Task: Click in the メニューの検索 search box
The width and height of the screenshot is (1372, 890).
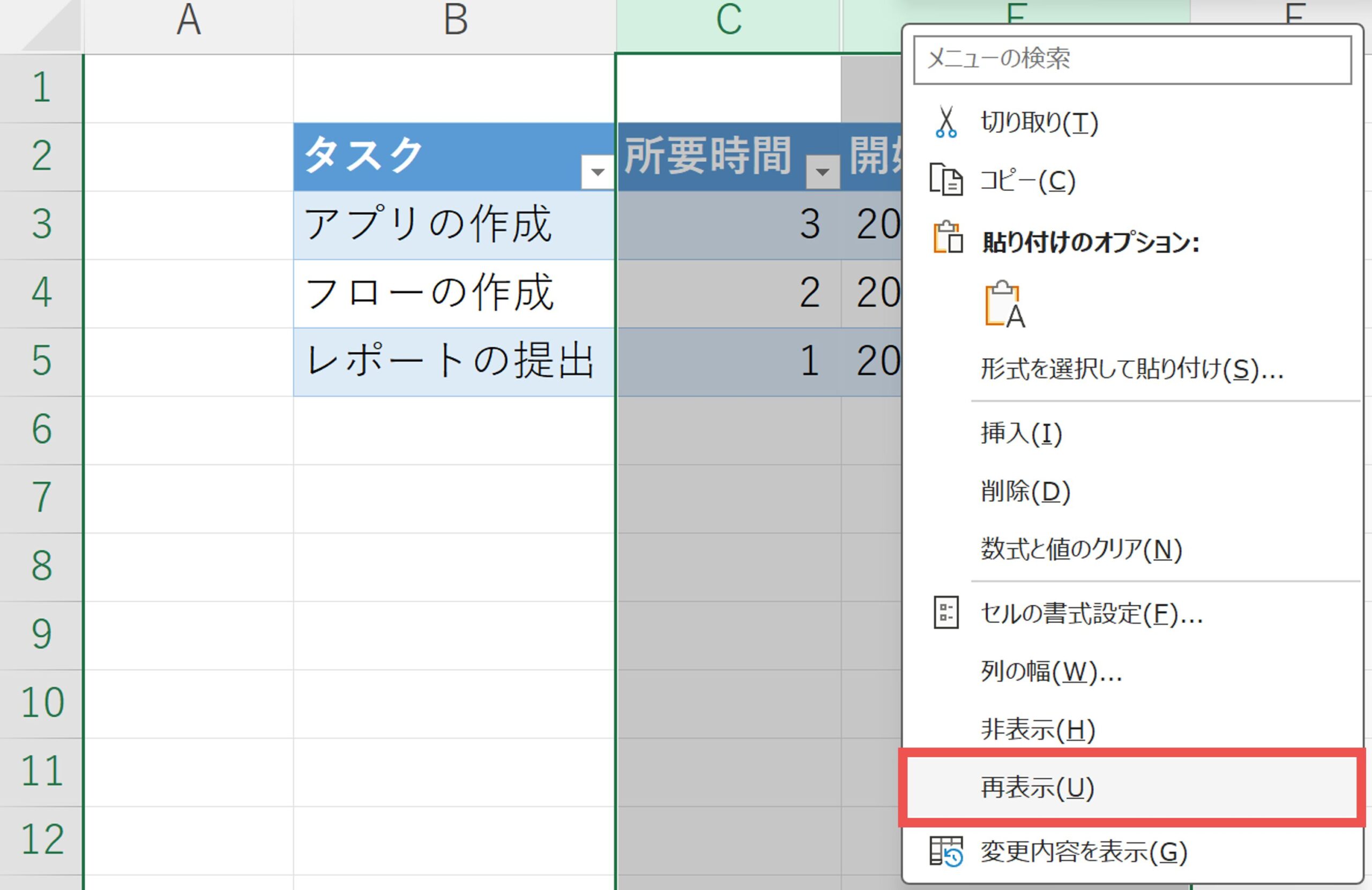Action: coord(1131,60)
